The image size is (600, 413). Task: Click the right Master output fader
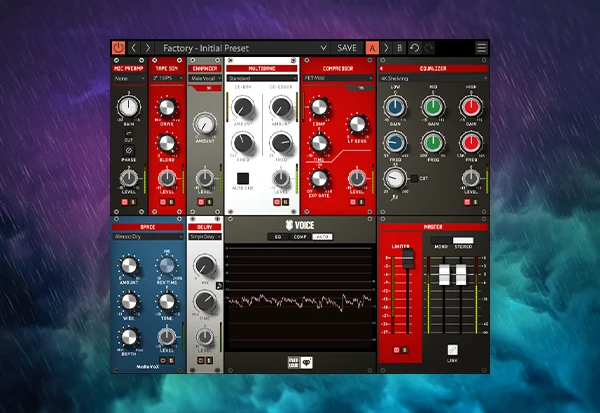[x=461, y=274]
